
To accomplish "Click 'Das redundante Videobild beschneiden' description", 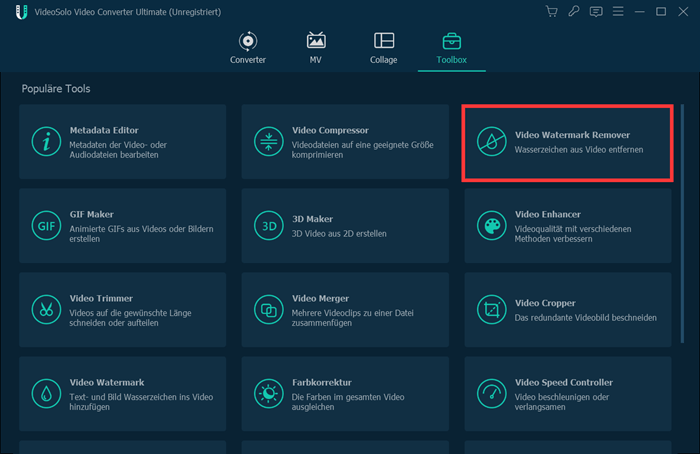I will [x=586, y=318].
